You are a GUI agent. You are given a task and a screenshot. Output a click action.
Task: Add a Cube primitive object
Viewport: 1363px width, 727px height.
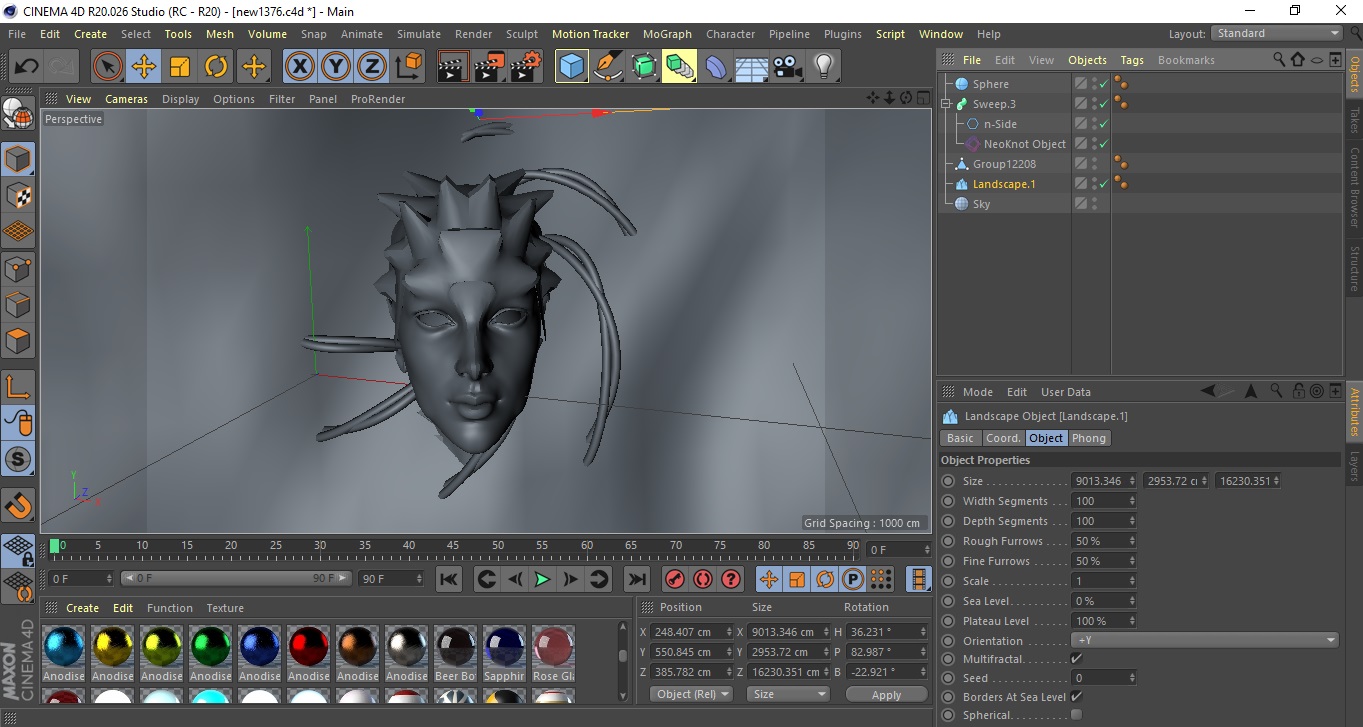(x=572, y=67)
